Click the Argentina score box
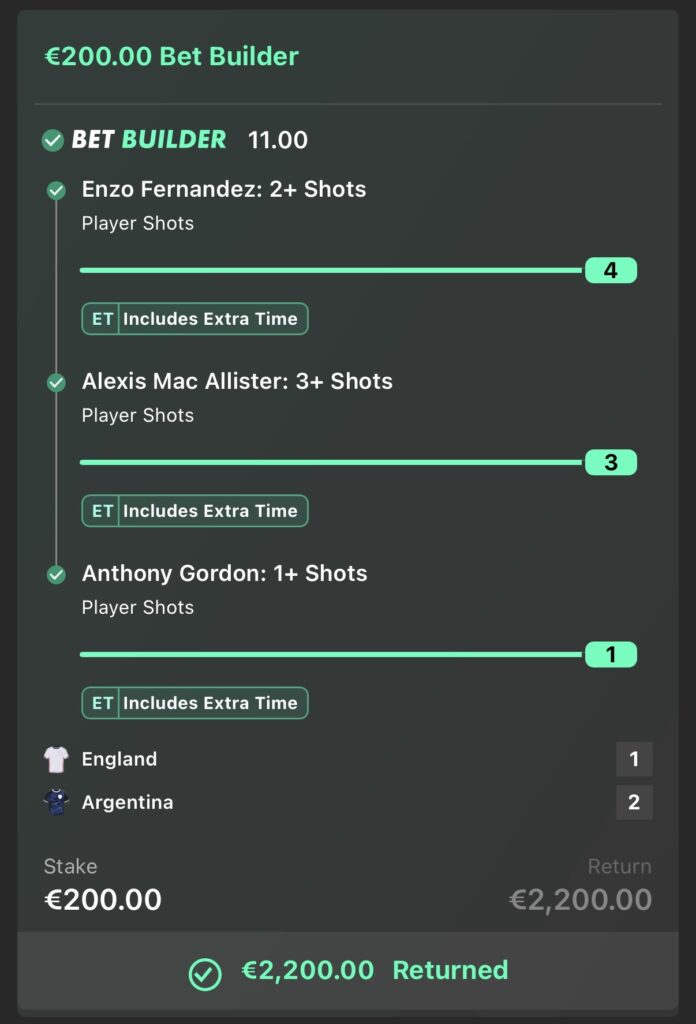The height and width of the screenshot is (1024, 696). 634,802
